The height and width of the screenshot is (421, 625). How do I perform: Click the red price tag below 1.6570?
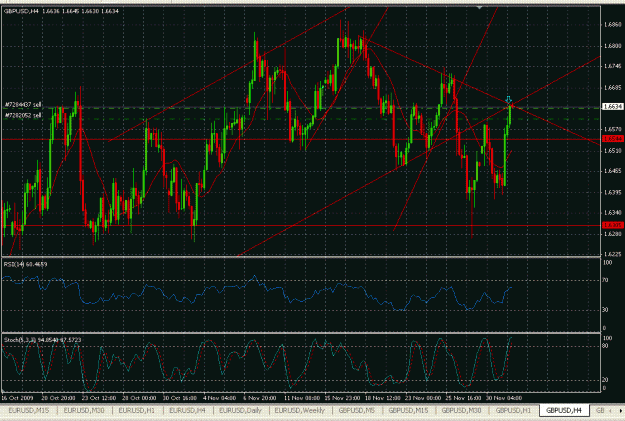(613, 139)
